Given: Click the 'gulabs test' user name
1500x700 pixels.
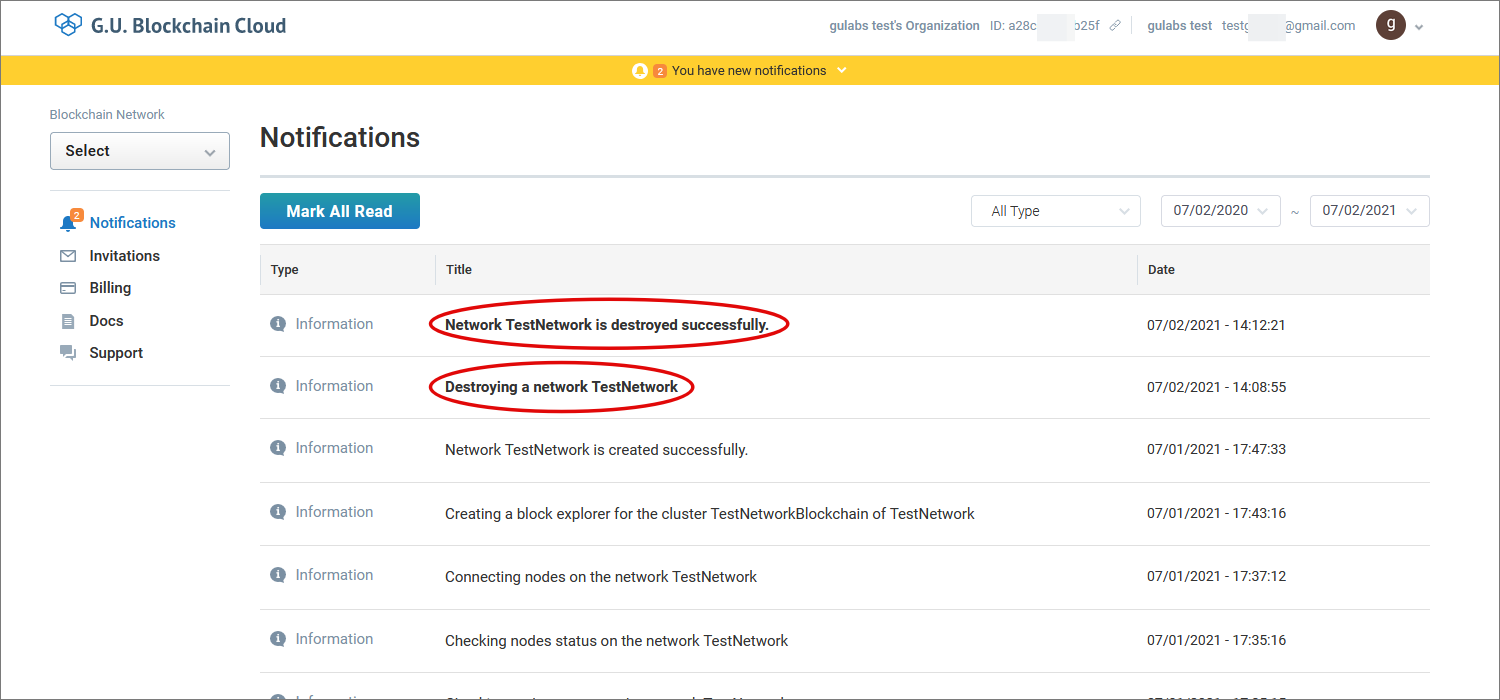Looking at the screenshot, I should pyautogui.click(x=1179, y=26).
